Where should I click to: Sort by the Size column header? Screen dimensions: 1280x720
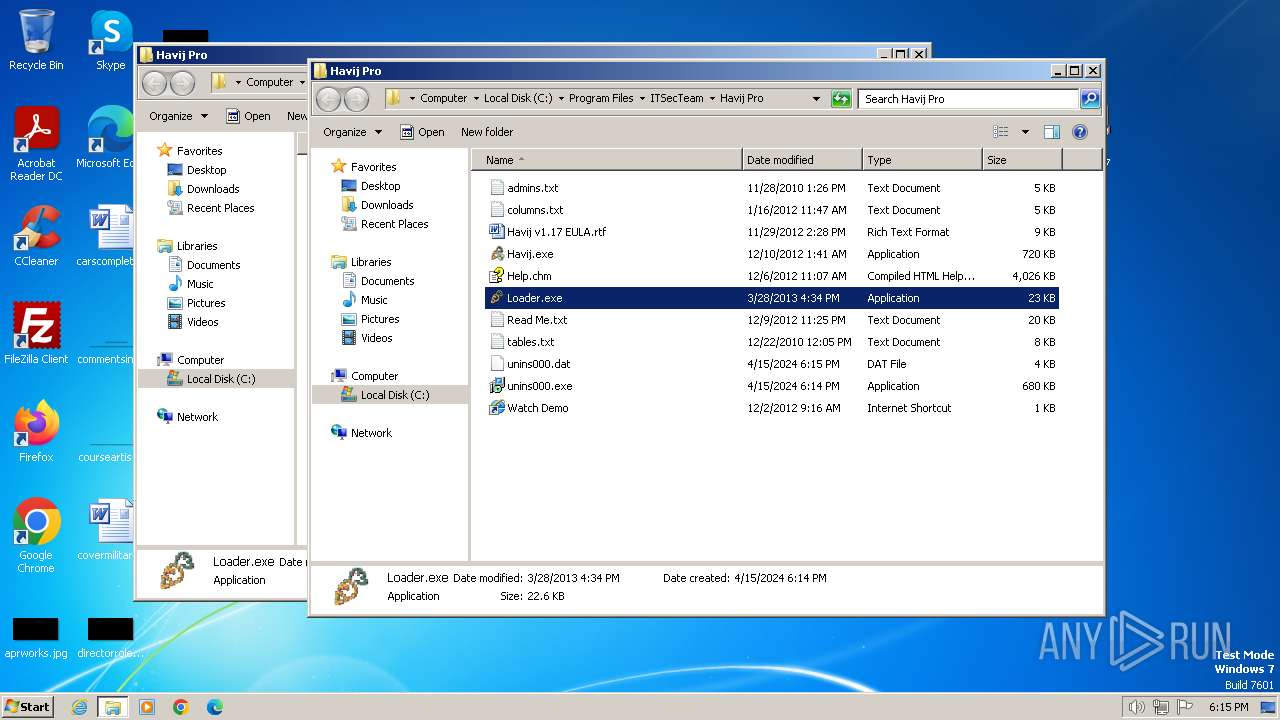(x=1021, y=160)
